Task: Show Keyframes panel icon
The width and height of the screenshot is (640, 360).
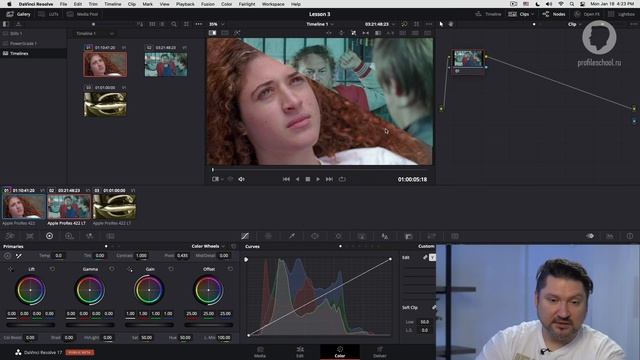Action: click(x=590, y=236)
